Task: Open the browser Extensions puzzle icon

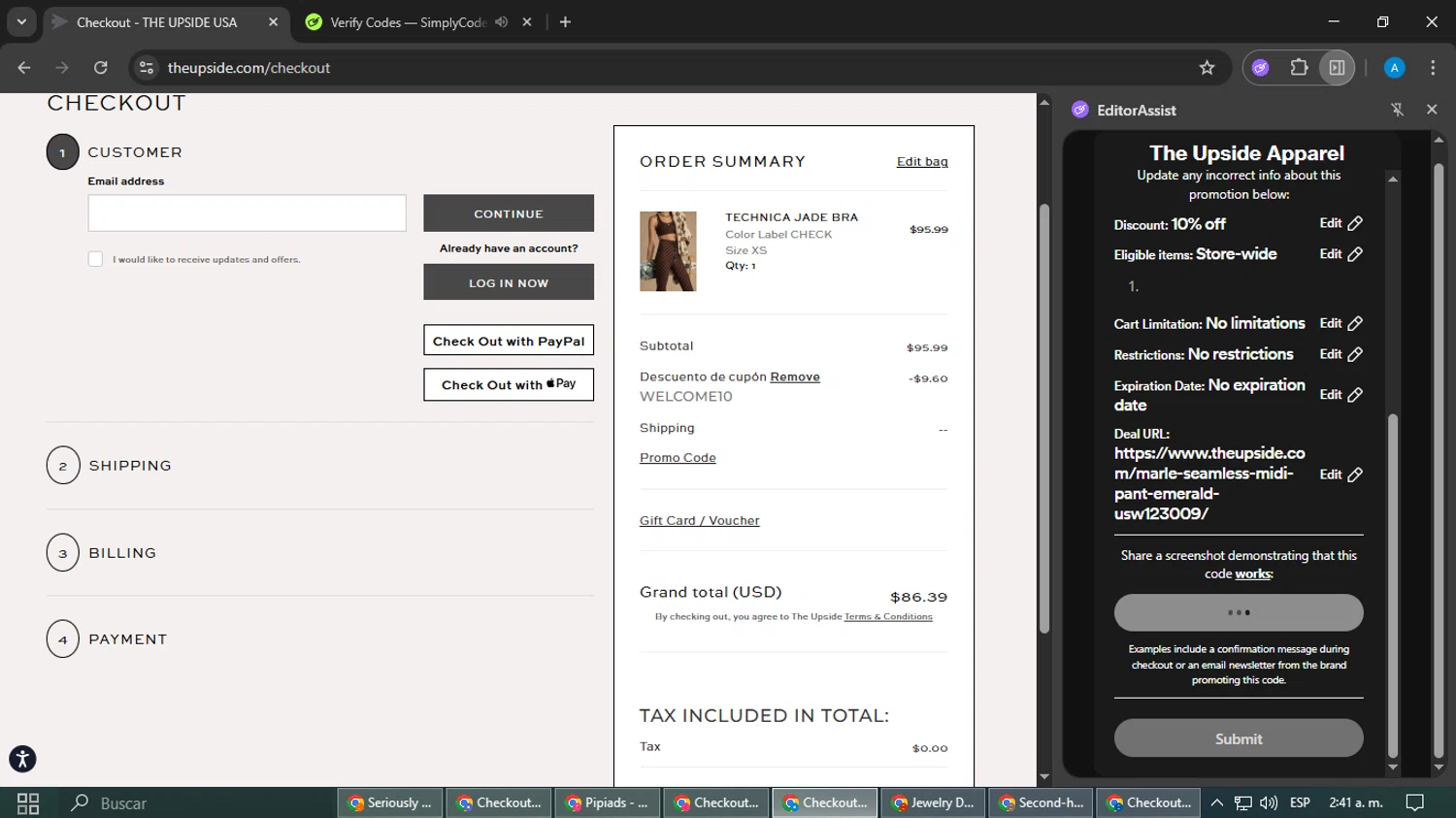Action: [x=1299, y=68]
